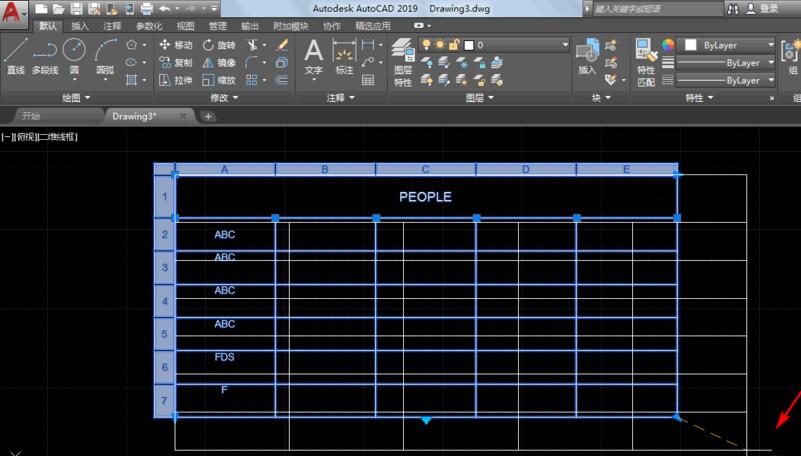Open Layer Properties (图层特性) manager
The image size is (801, 456).
point(403,62)
